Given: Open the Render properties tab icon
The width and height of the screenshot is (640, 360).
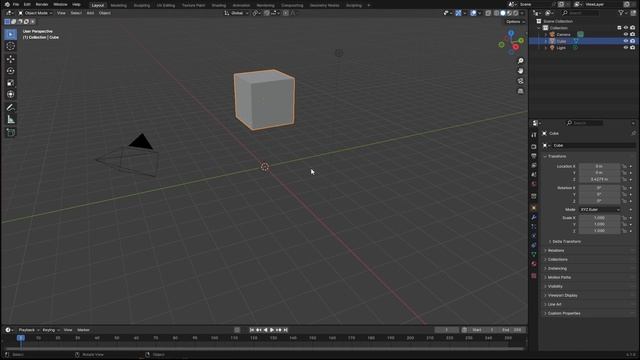Looking at the screenshot, I should coord(533,147).
